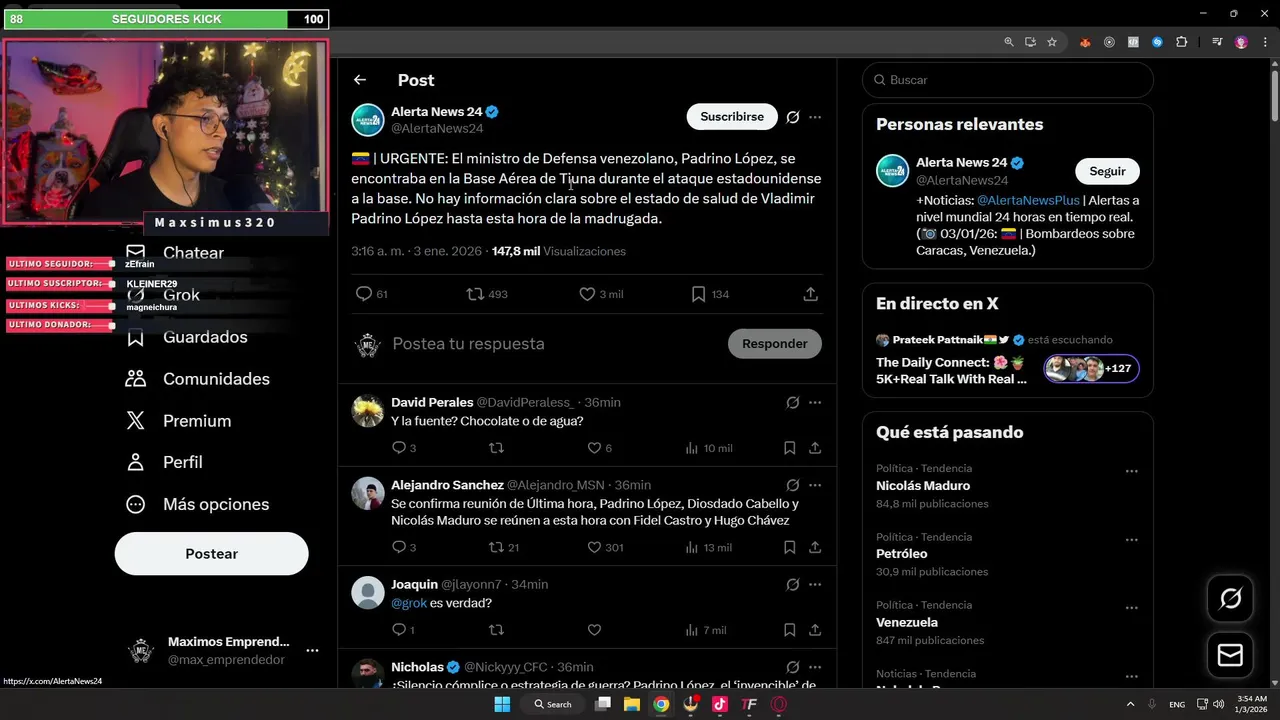
Task: Open MetaMask fox extension icon
Action: click(x=1085, y=42)
